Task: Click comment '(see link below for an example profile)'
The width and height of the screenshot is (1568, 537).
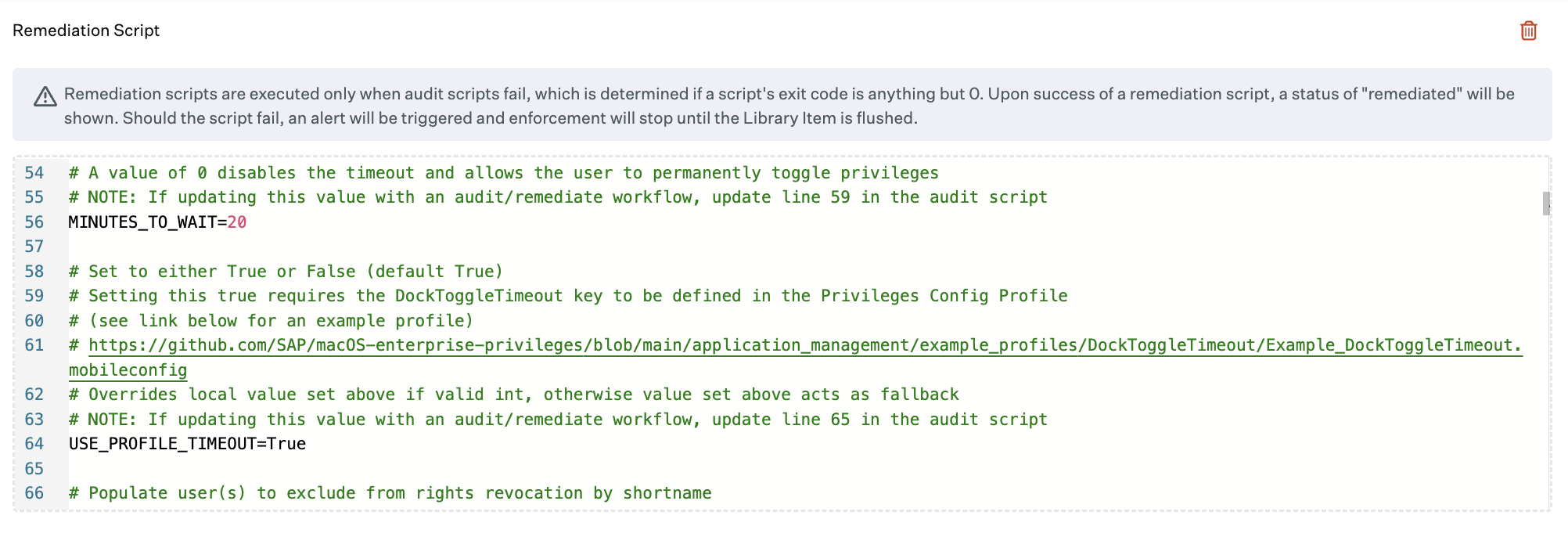Action: click(x=271, y=321)
